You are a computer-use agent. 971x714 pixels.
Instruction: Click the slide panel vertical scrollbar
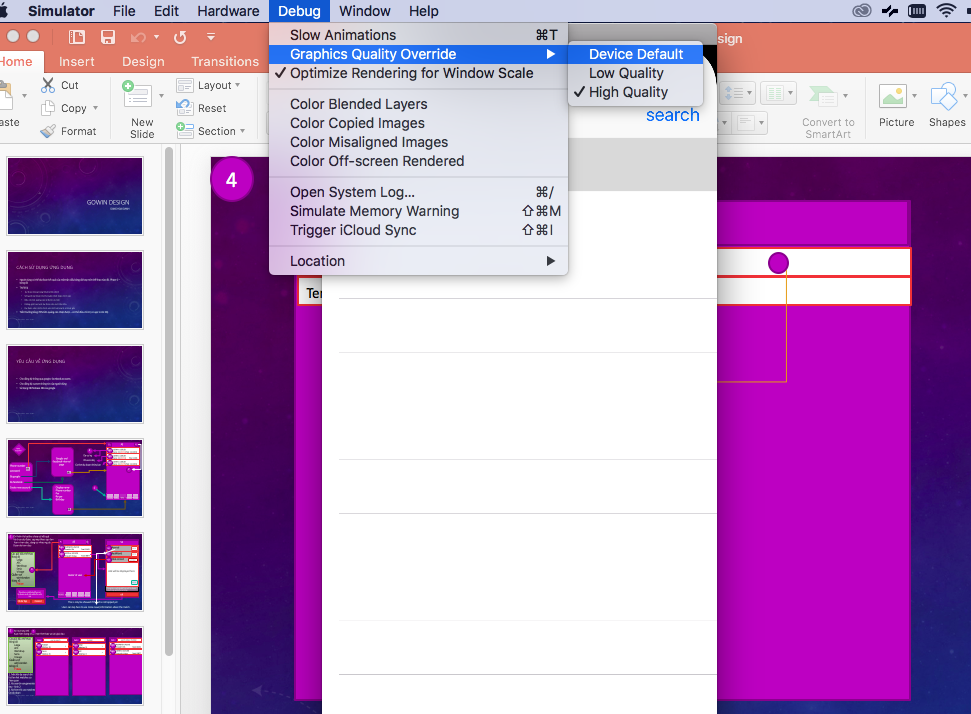169,401
